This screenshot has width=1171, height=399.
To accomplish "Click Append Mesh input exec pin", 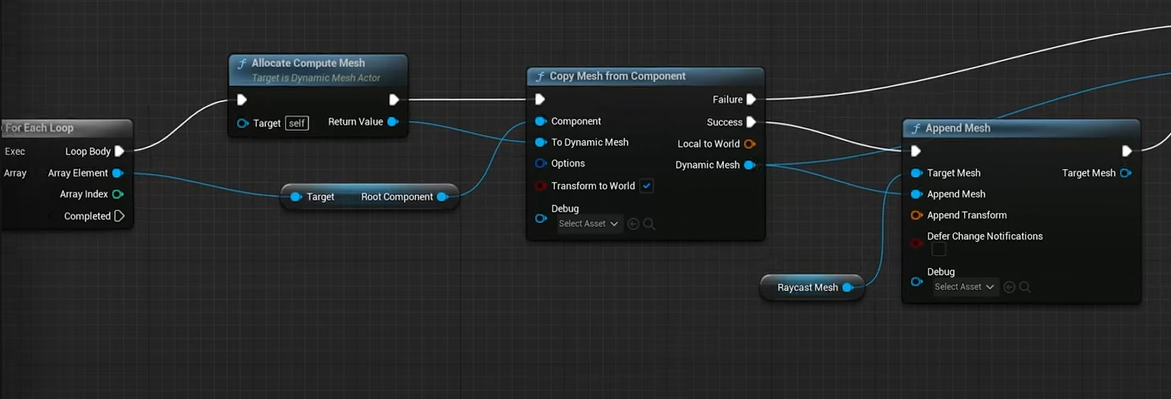I will coord(916,151).
